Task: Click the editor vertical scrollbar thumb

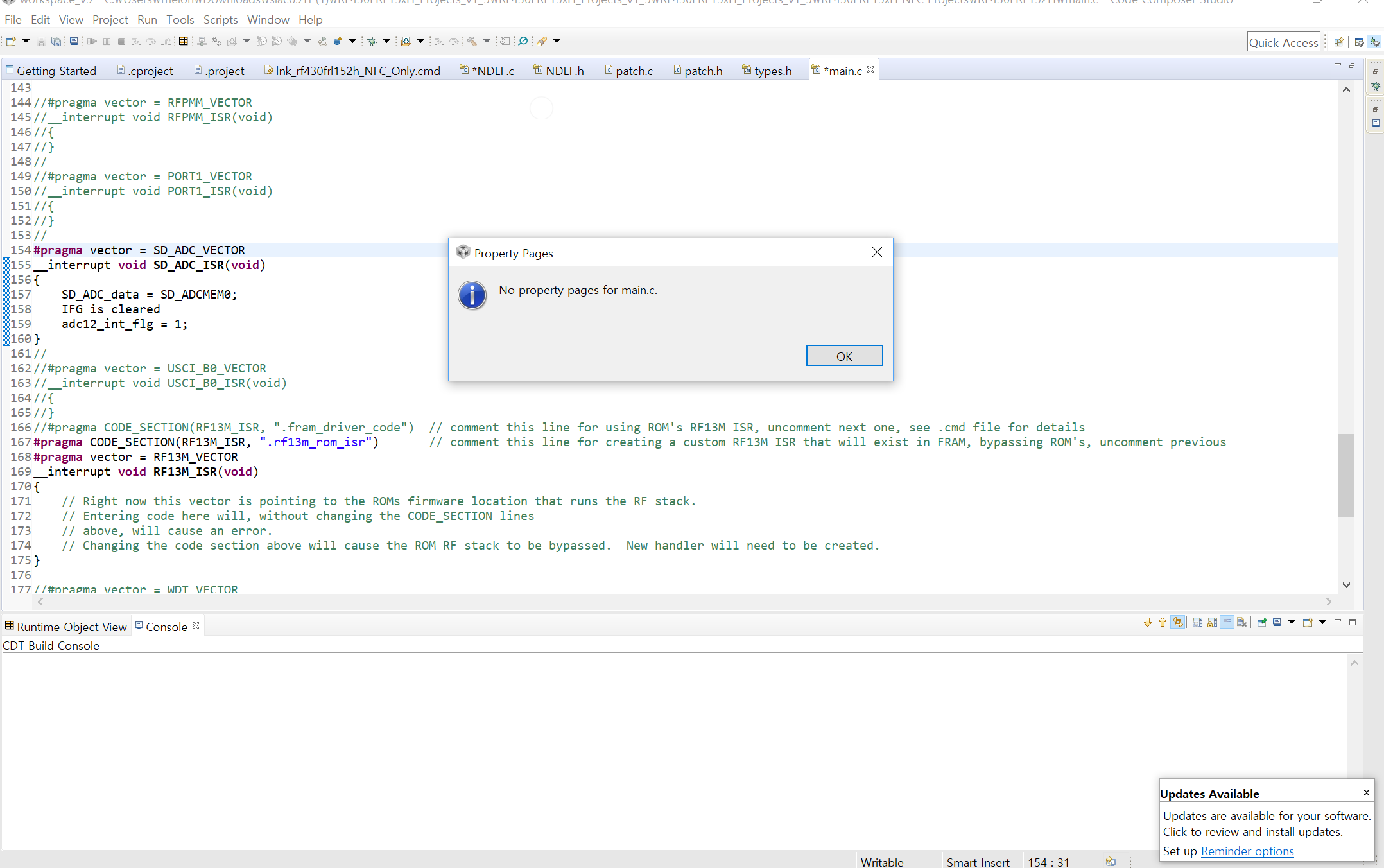Action: pyautogui.click(x=1346, y=475)
